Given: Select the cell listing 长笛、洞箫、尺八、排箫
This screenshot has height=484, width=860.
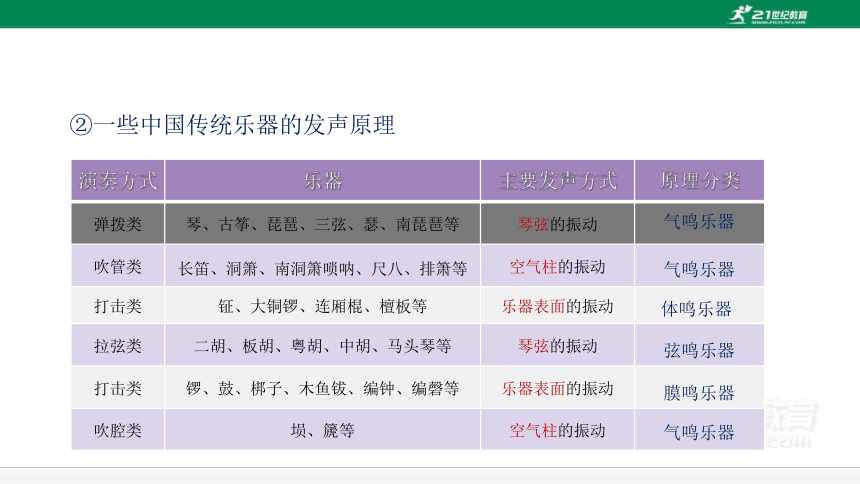Looking at the screenshot, I should click(x=322, y=267).
